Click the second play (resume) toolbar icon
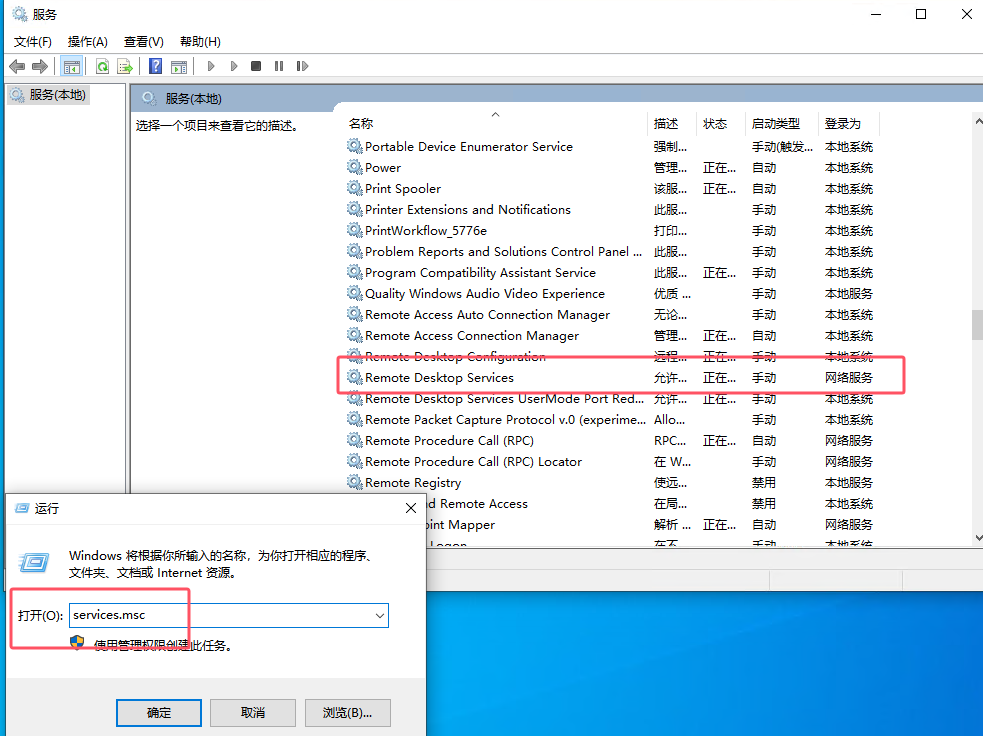 (x=234, y=66)
